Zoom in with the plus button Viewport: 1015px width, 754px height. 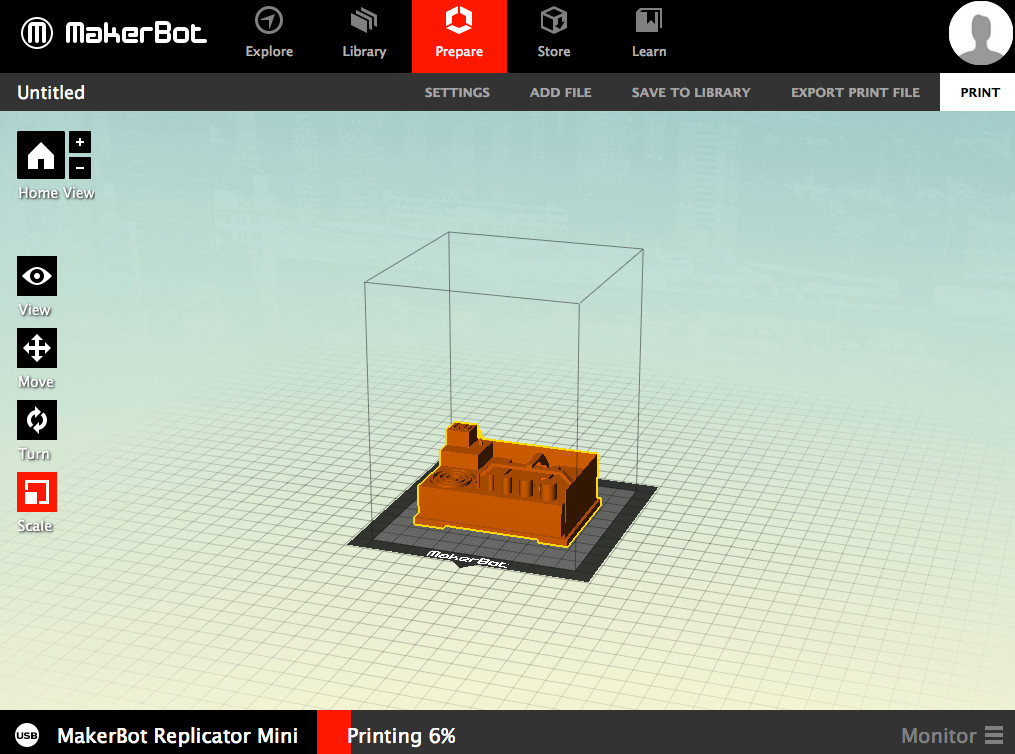80,142
